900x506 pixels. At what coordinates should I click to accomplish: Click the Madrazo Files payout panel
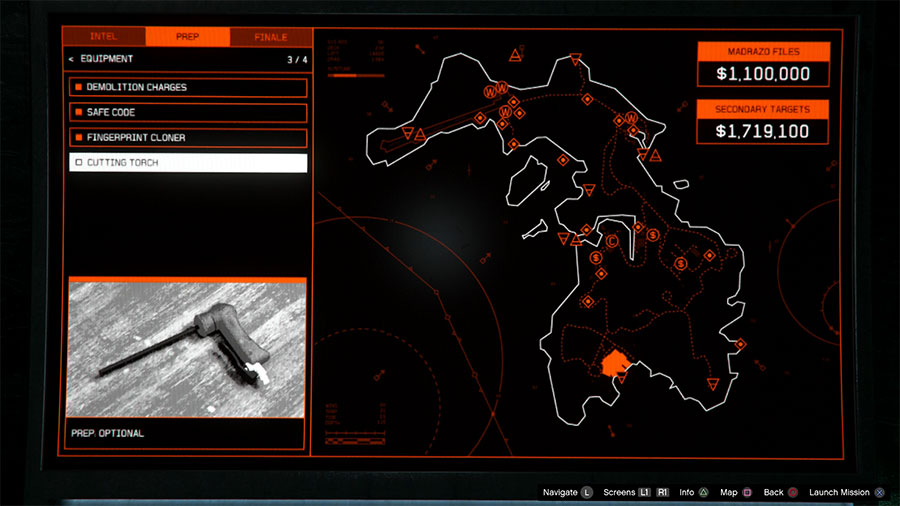click(763, 64)
